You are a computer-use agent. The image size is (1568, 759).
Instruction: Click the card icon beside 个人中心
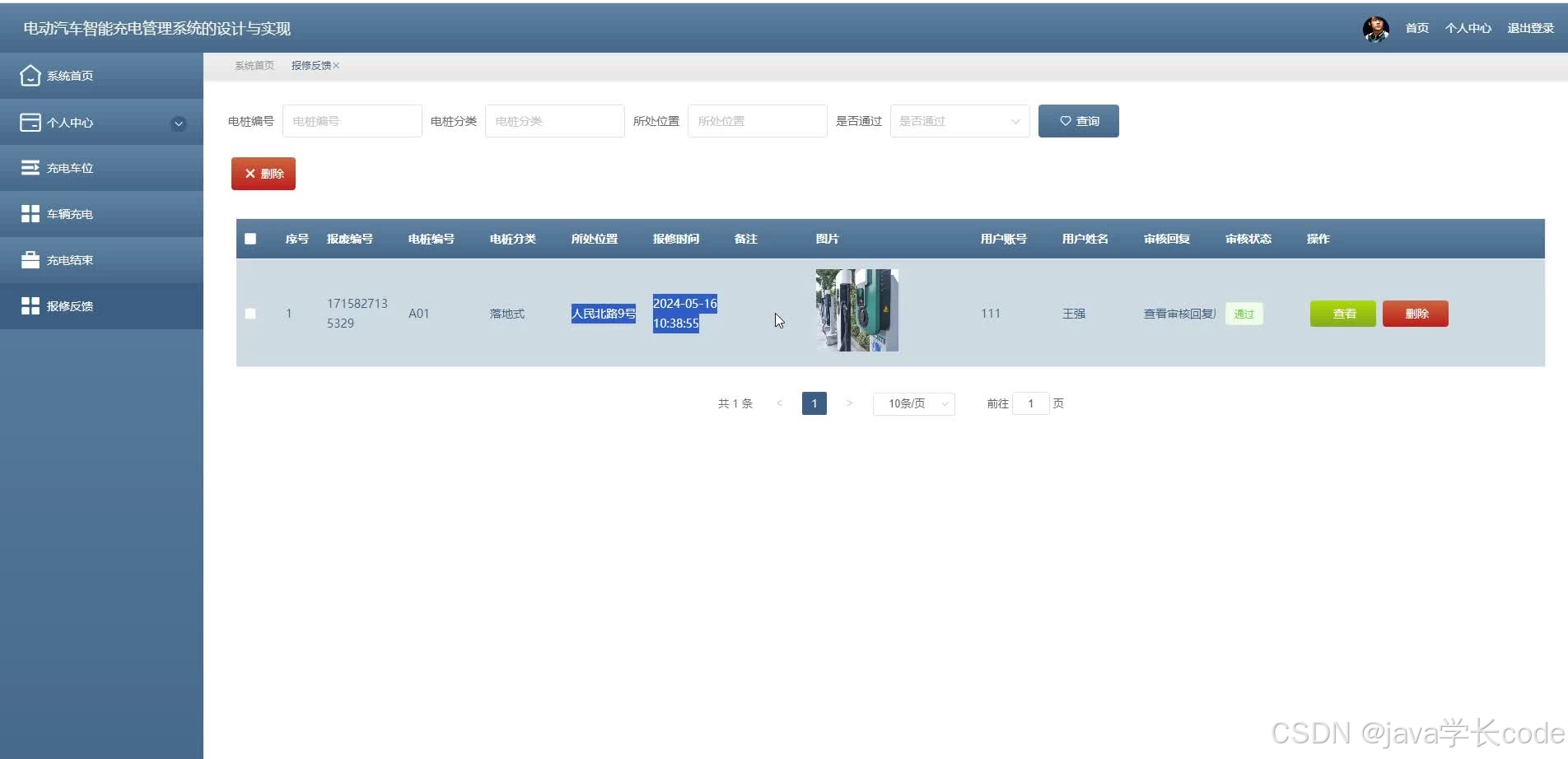coord(30,122)
